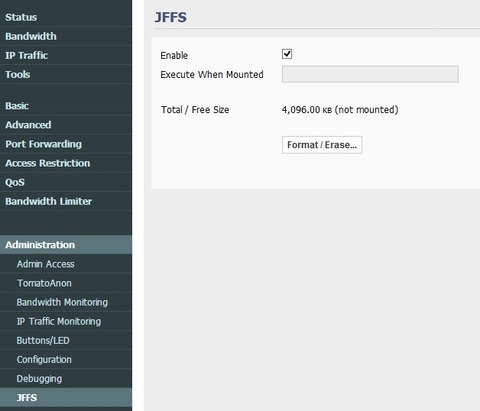Click the Execute When Mounted label

click(212, 74)
